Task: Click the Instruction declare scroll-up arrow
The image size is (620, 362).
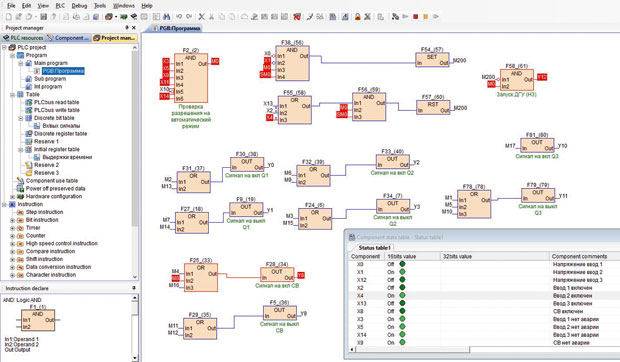Action: point(134,298)
